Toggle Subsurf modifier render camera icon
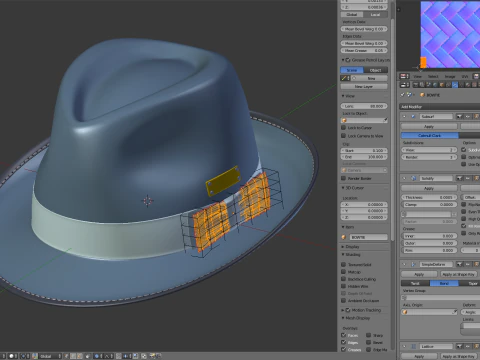Screen dimensions: 480x360 click(x=459, y=116)
